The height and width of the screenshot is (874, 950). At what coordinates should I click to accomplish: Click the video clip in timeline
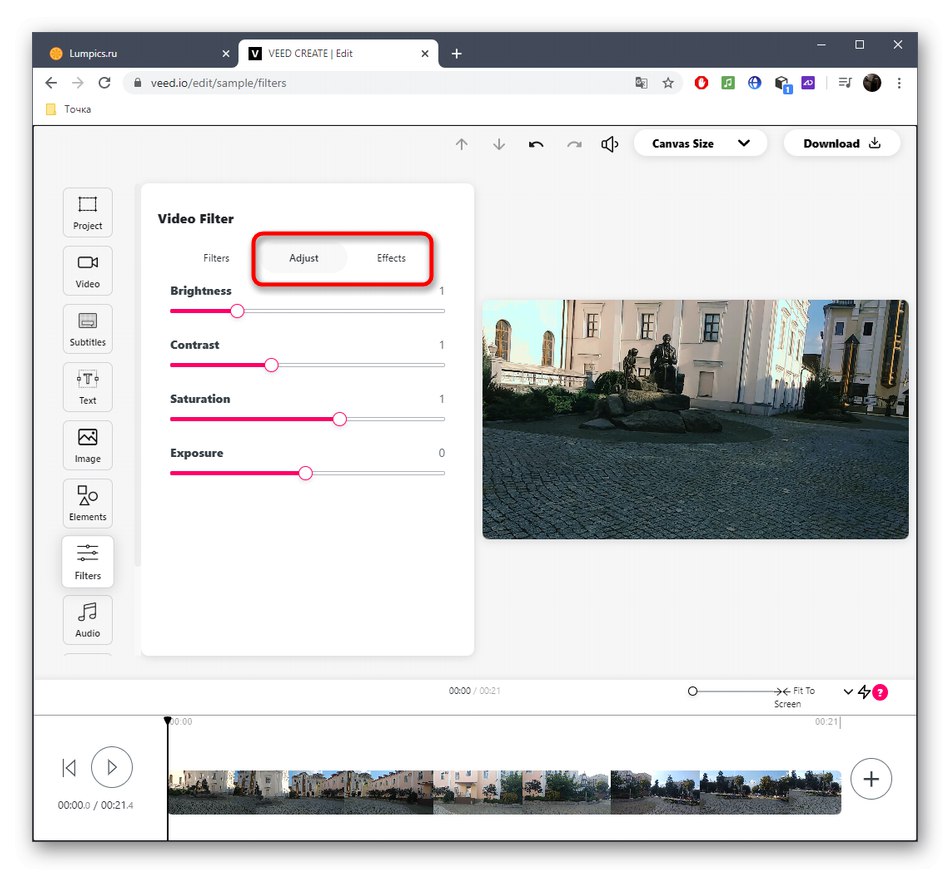tap(504, 792)
